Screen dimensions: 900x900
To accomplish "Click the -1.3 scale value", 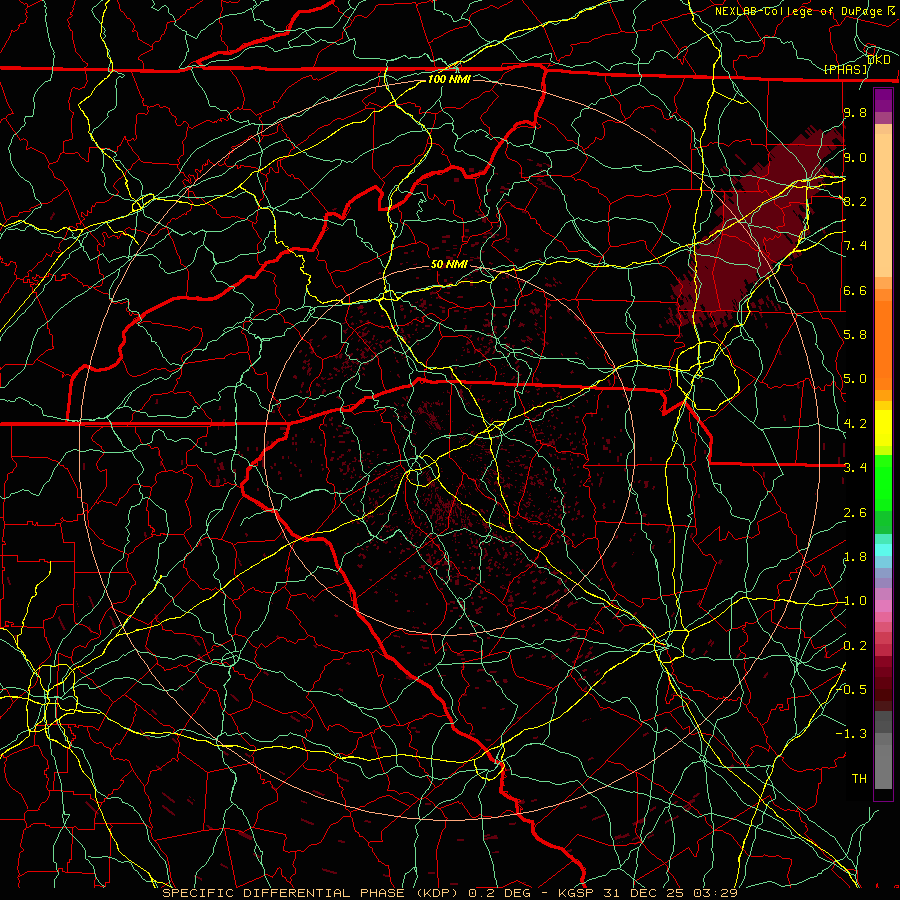I will pos(852,734).
